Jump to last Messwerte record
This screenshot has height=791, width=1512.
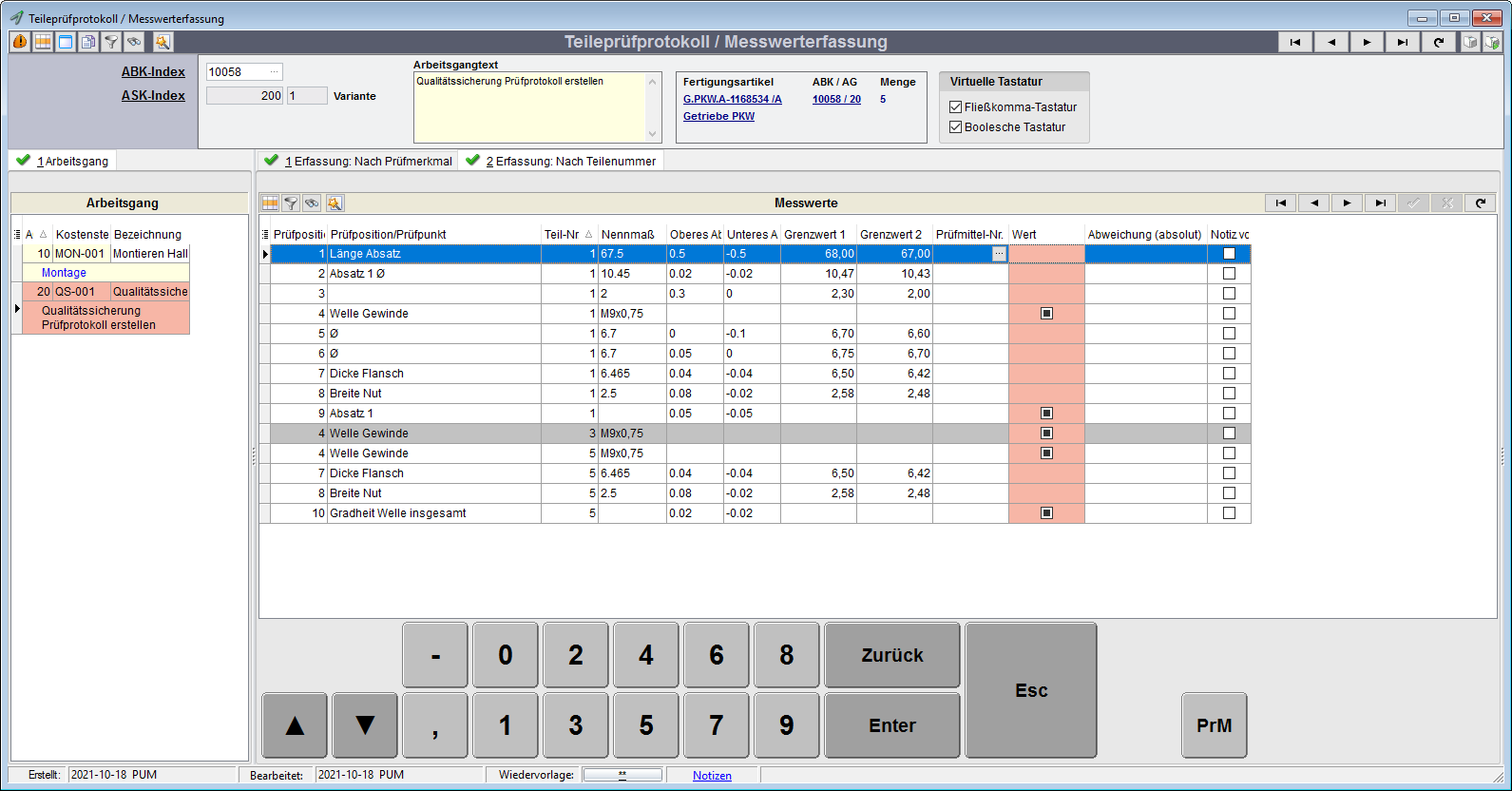(x=1381, y=203)
